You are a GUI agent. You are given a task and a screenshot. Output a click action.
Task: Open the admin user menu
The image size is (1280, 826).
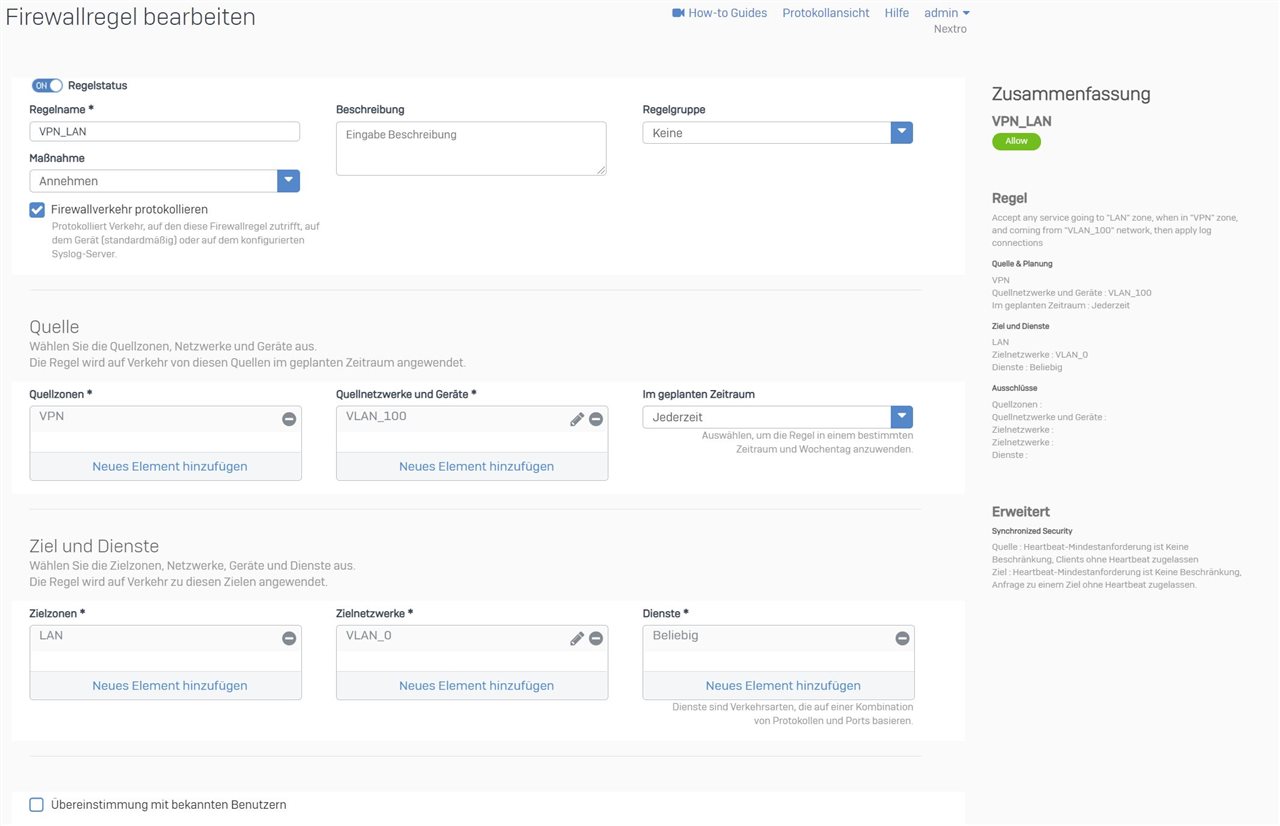tap(946, 13)
